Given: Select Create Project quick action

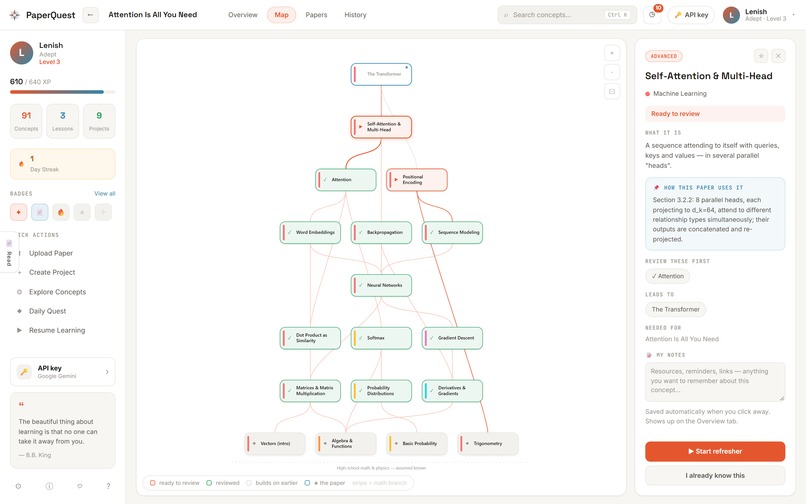Looking at the screenshot, I should point(52,273).
